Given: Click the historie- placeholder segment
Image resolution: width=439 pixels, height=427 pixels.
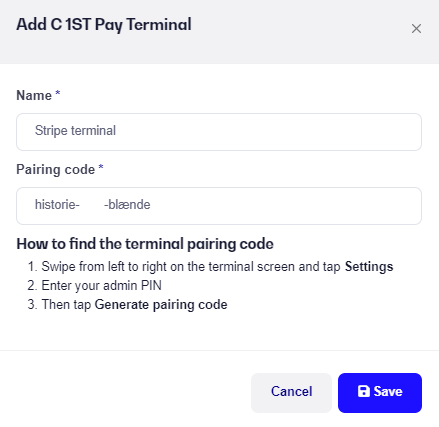Looking at the screenshot, I should 57,205.
